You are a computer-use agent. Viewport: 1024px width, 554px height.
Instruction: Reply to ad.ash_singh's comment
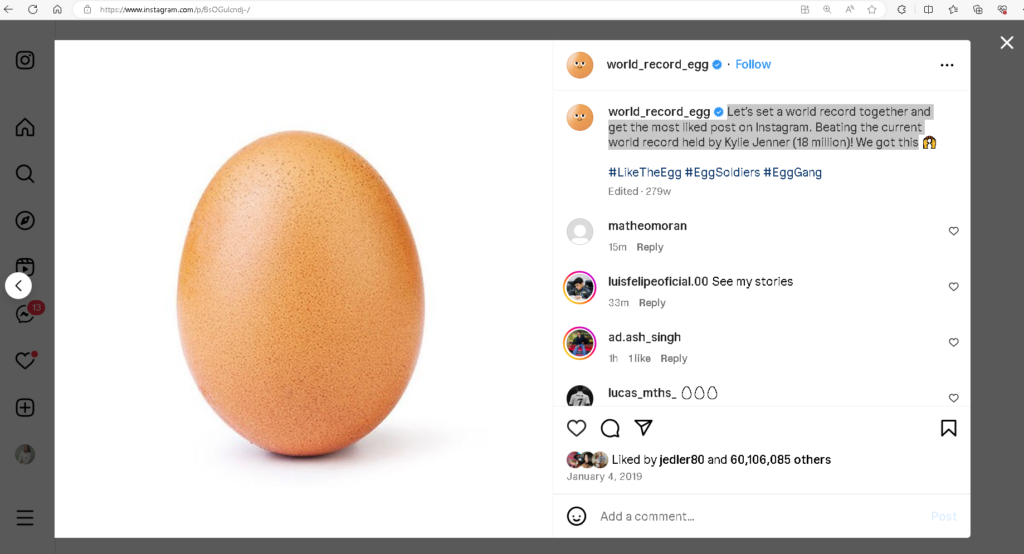[673, 358]
